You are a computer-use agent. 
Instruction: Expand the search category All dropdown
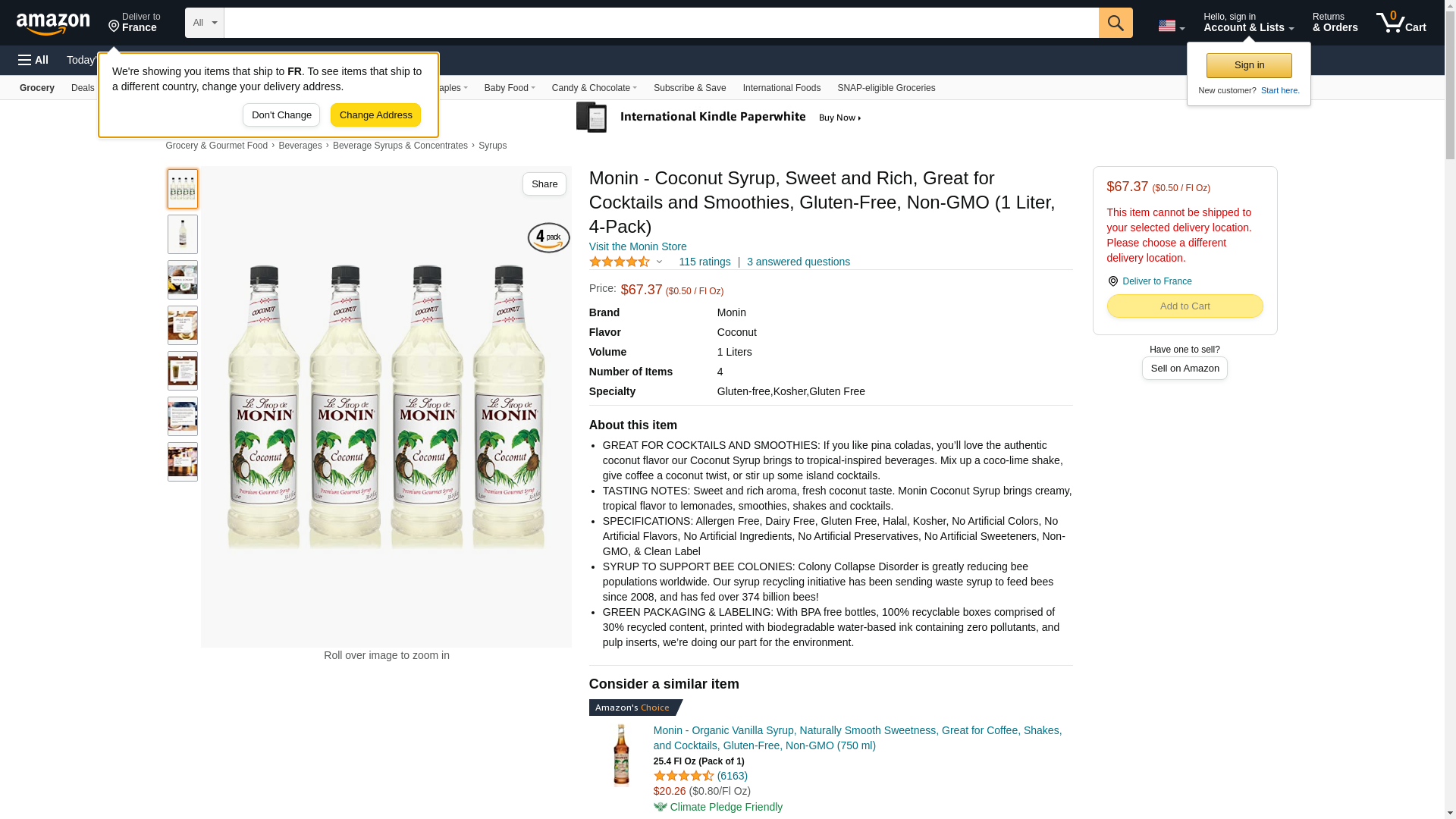tap(204, 23)
